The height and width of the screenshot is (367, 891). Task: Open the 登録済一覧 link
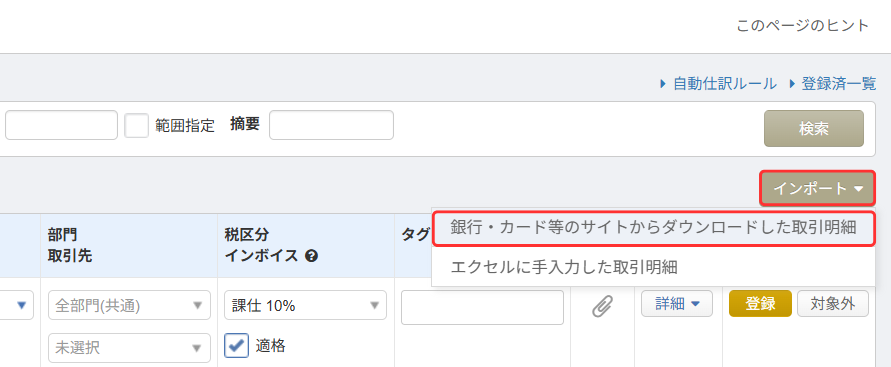839,84
